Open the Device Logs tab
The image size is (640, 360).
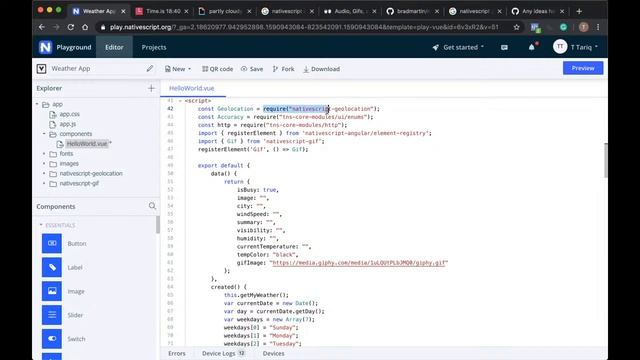coord(223,353)
